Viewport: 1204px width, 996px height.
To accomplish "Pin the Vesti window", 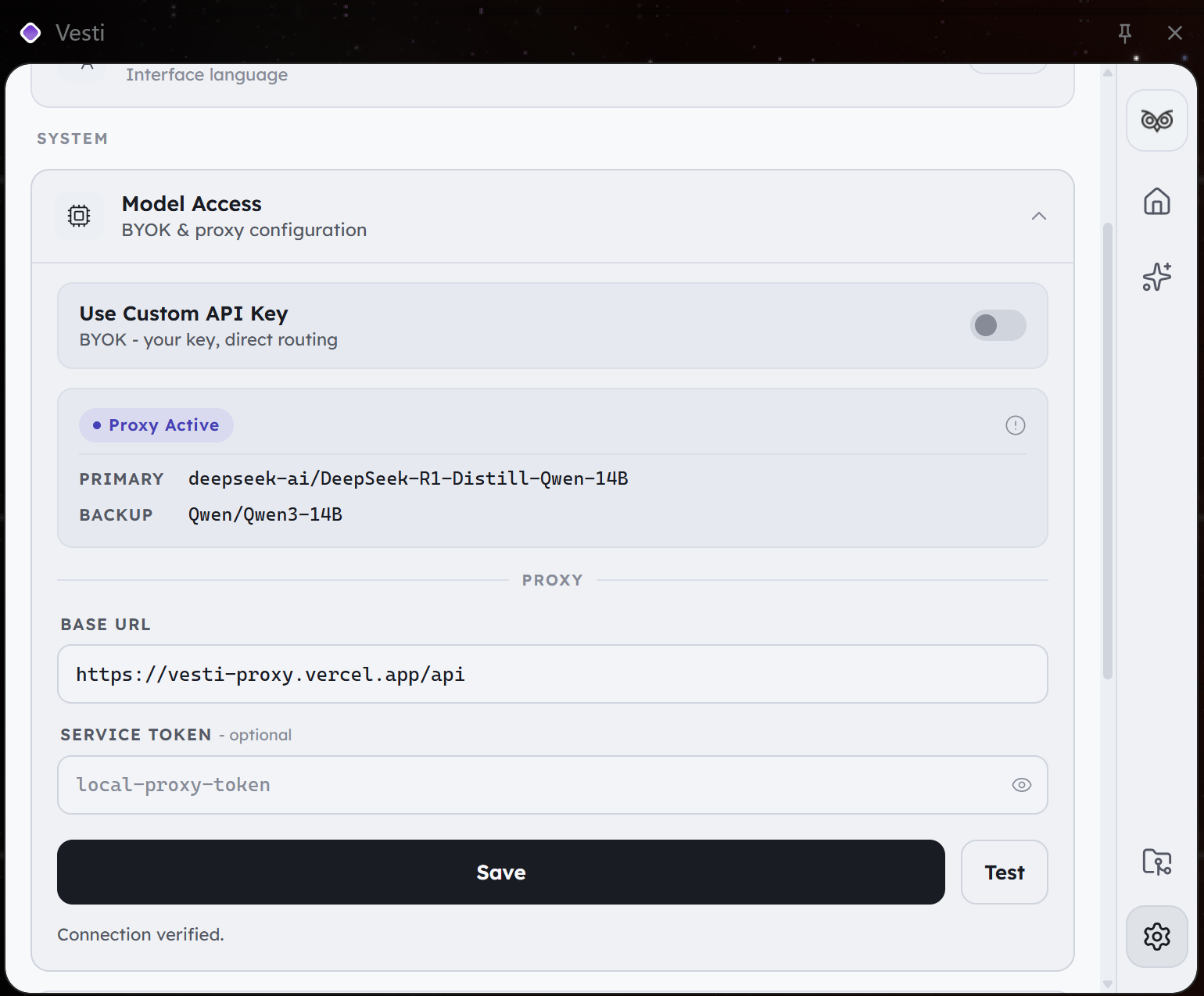I will 1125,33.
